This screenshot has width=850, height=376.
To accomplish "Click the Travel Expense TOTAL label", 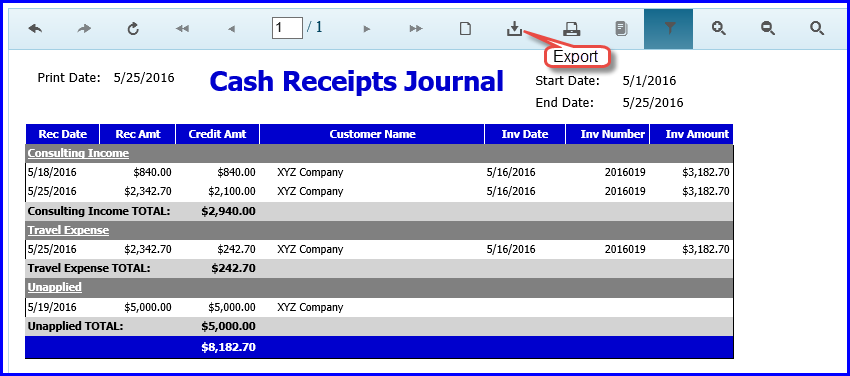I will click(x=89, y=268).
